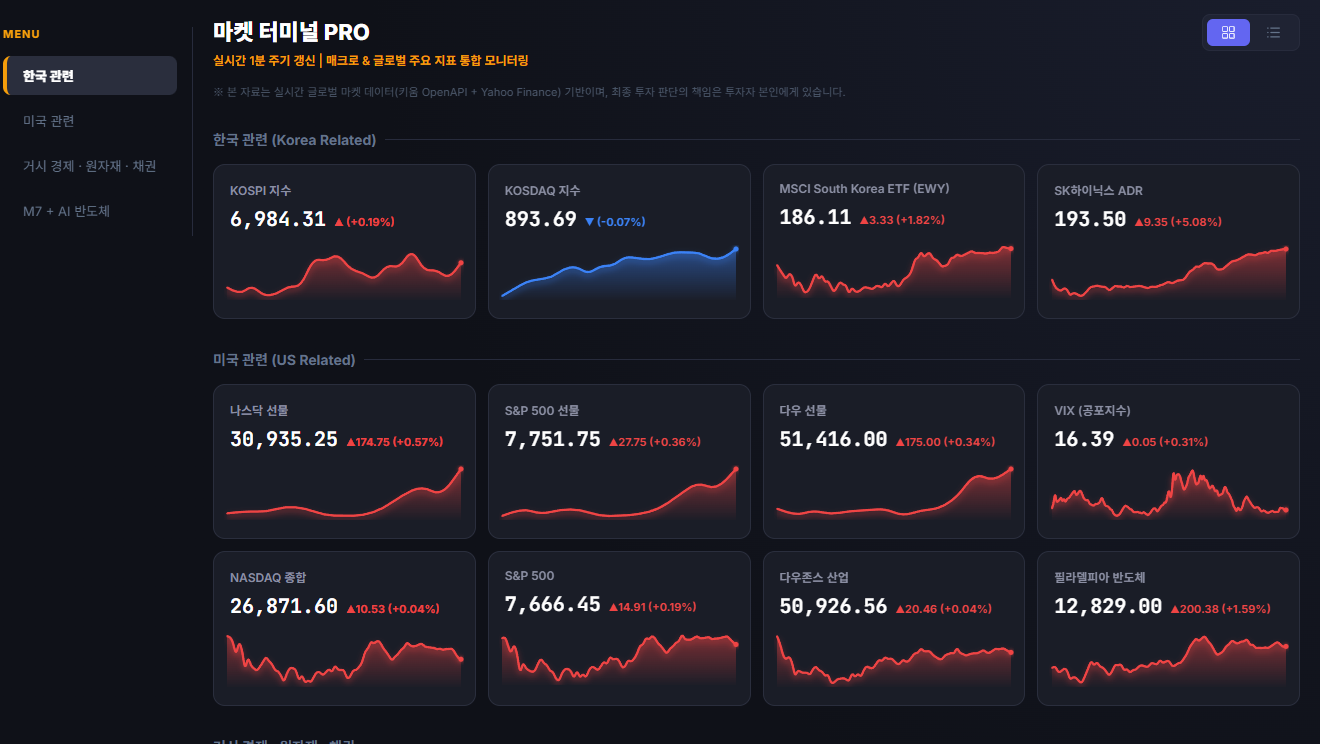
Task: Click the 다우존스 산업 value 50,926.56
Action: click(x=833, y=606)
